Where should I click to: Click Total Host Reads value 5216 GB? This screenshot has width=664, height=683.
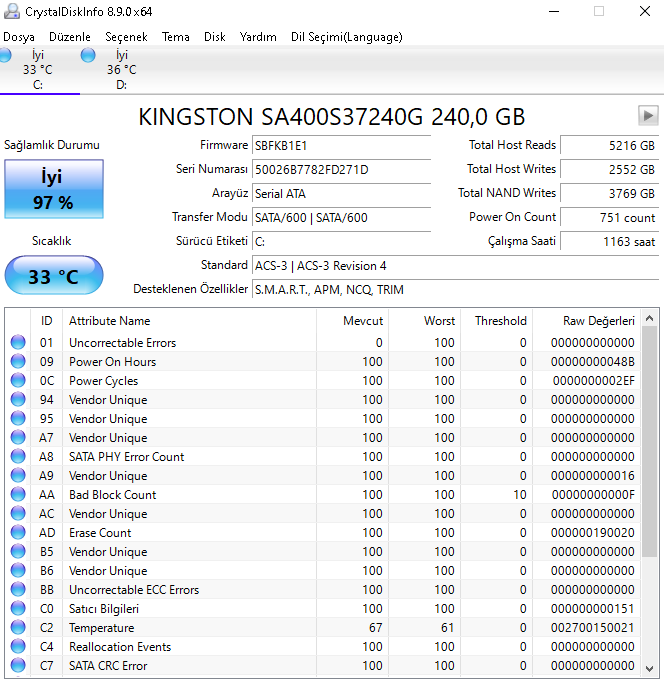point(610,145)
